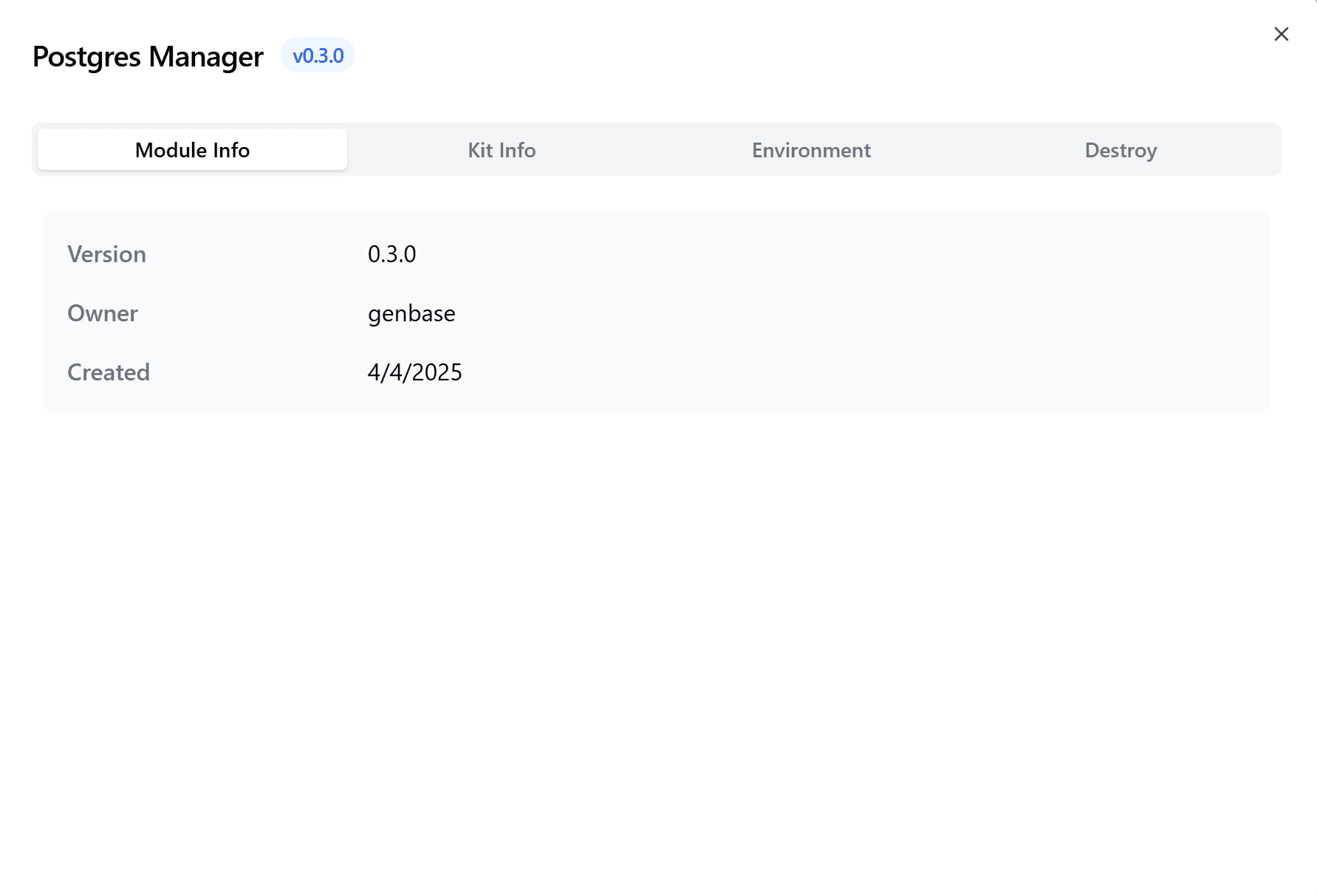This screenshot has height=896, width=1317.
Task: Click the Version field label
Action: (x=106, y=254)
